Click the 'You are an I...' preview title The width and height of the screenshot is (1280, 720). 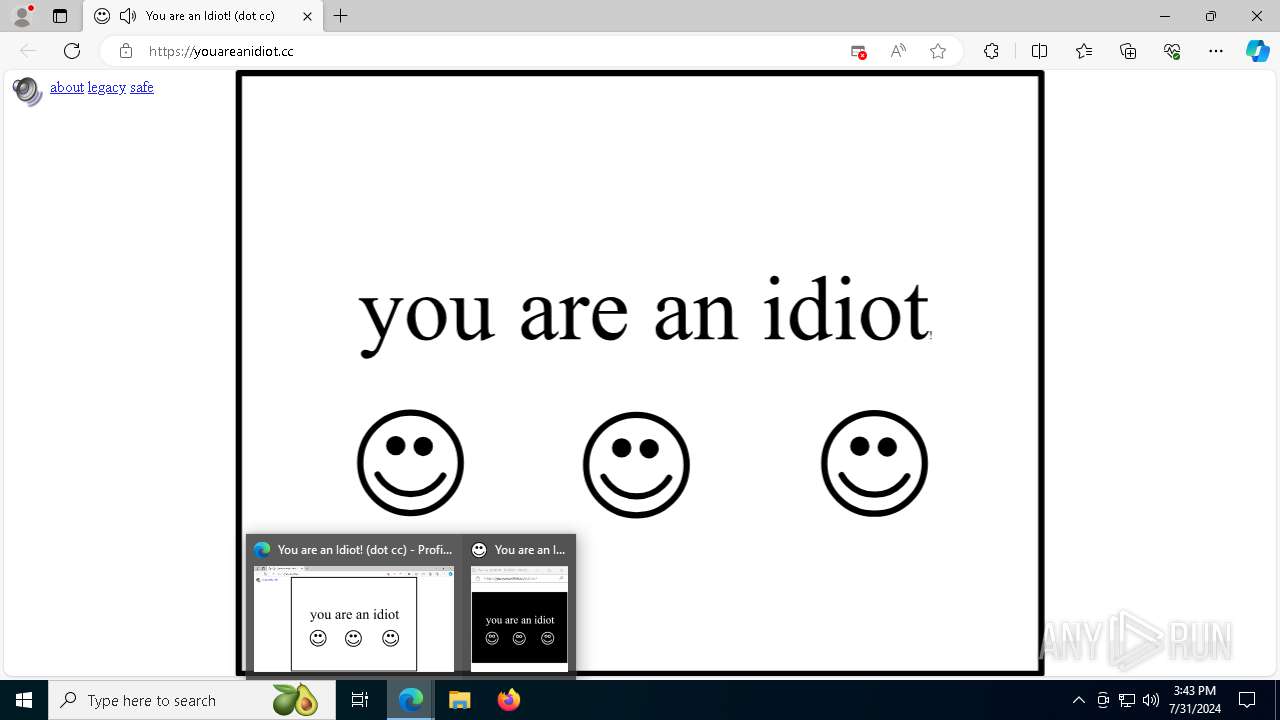point(530,549)
